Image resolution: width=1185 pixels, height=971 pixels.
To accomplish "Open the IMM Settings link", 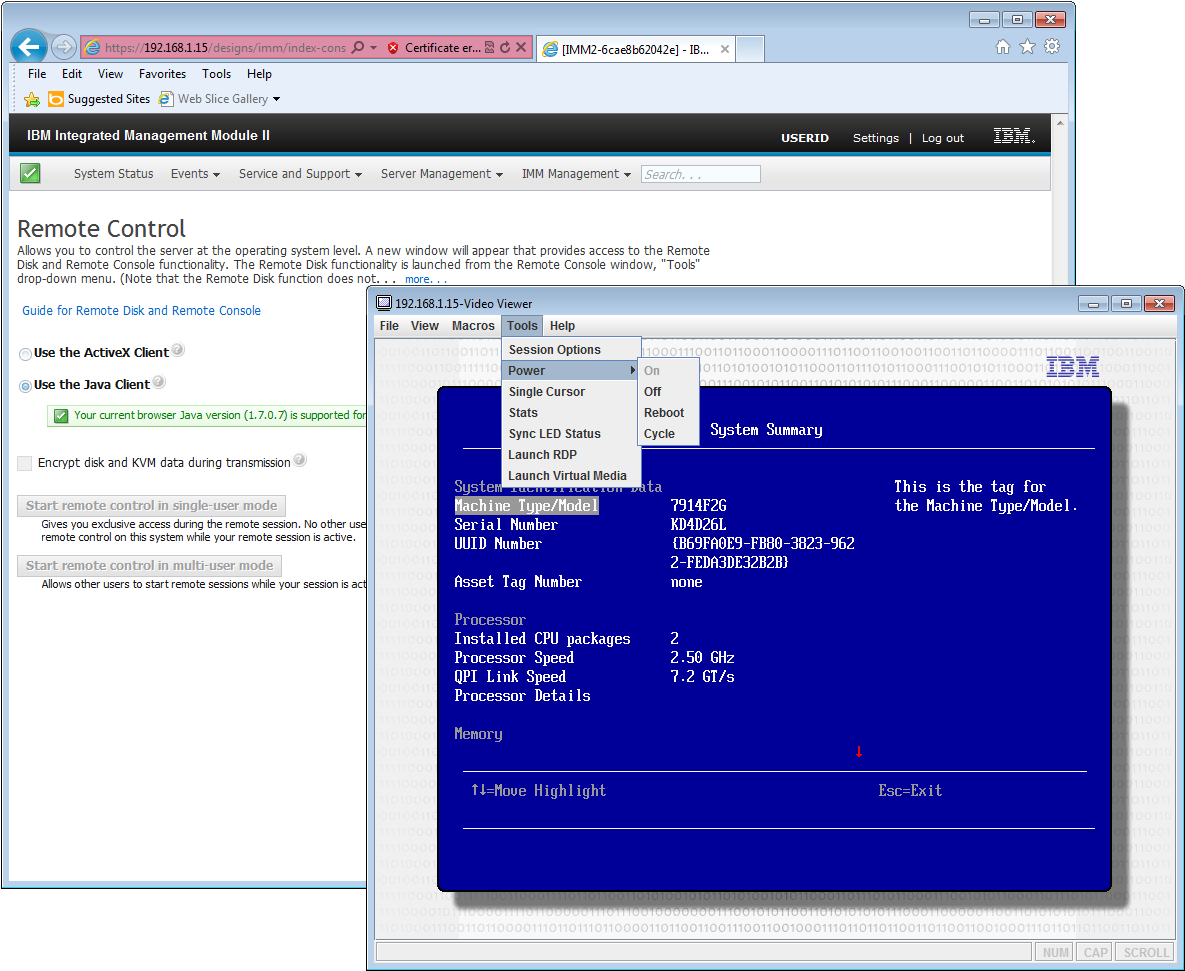I will (876, 138).
